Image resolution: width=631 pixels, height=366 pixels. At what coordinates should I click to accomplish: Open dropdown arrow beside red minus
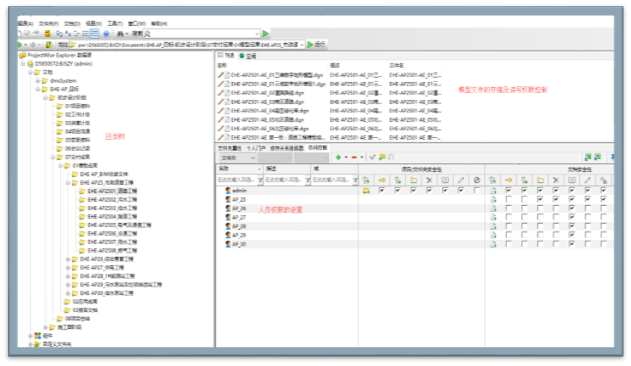(x=362, y=157)
